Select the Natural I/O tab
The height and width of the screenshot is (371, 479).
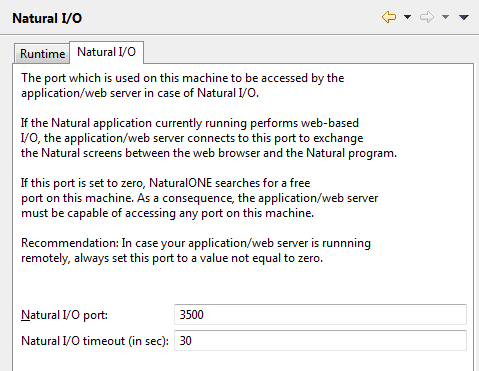(106, 52)
